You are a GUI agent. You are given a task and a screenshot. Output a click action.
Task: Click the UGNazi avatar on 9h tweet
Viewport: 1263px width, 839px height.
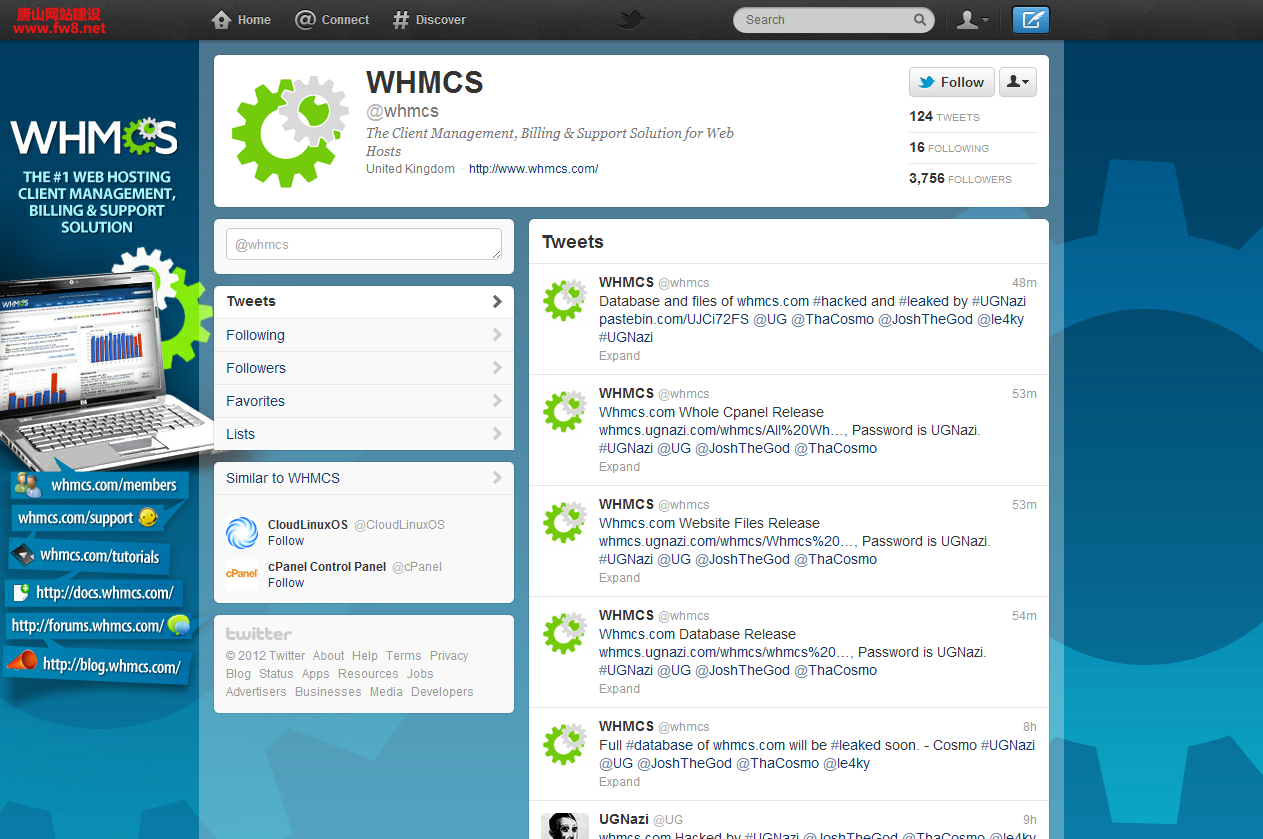click(x=565, y=826)
